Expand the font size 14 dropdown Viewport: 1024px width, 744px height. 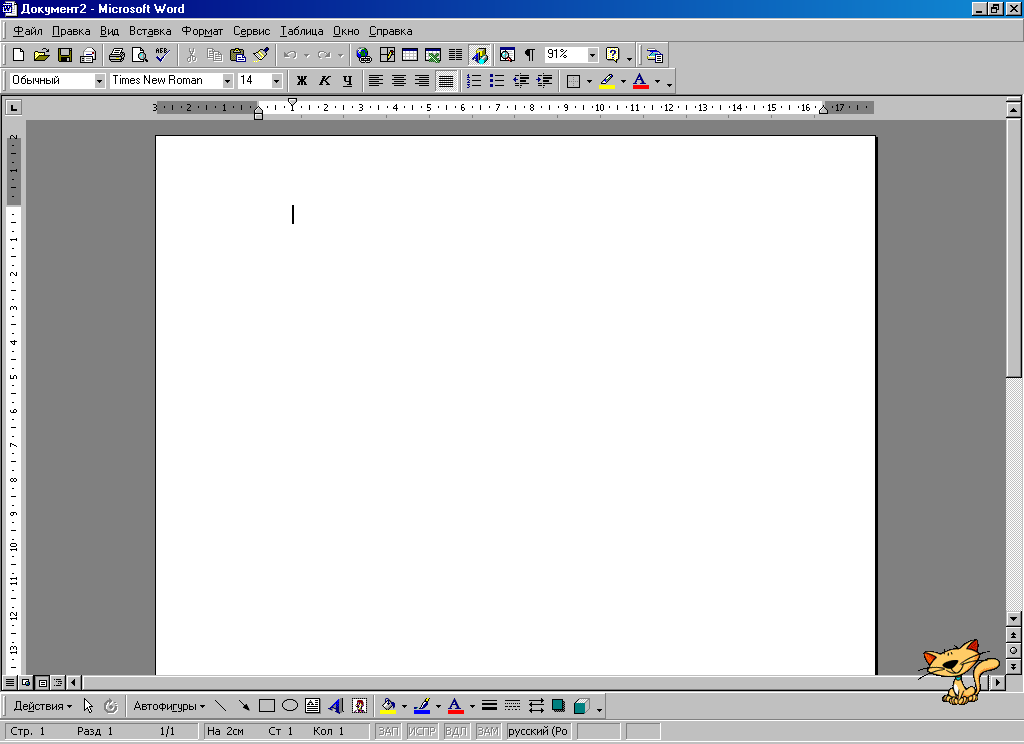tap(276, 81)
